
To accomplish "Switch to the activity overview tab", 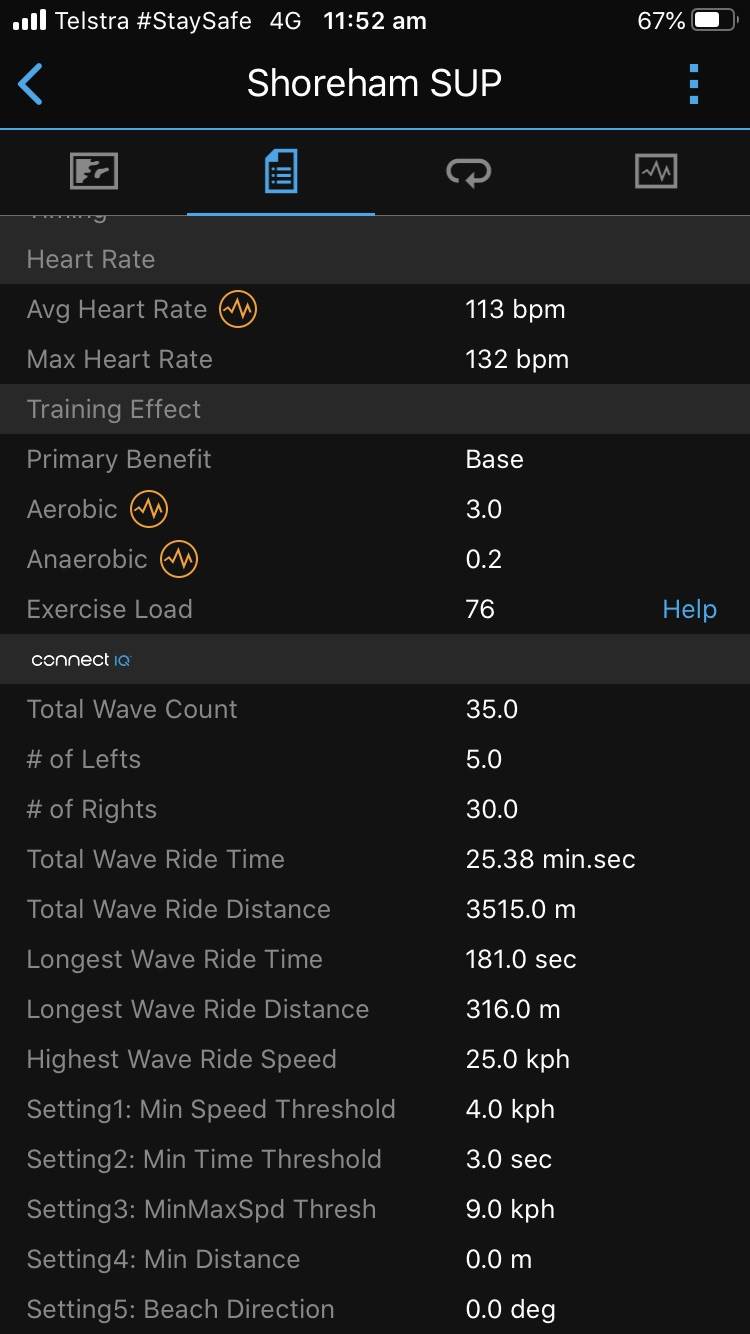I will [x=94, y=171].
